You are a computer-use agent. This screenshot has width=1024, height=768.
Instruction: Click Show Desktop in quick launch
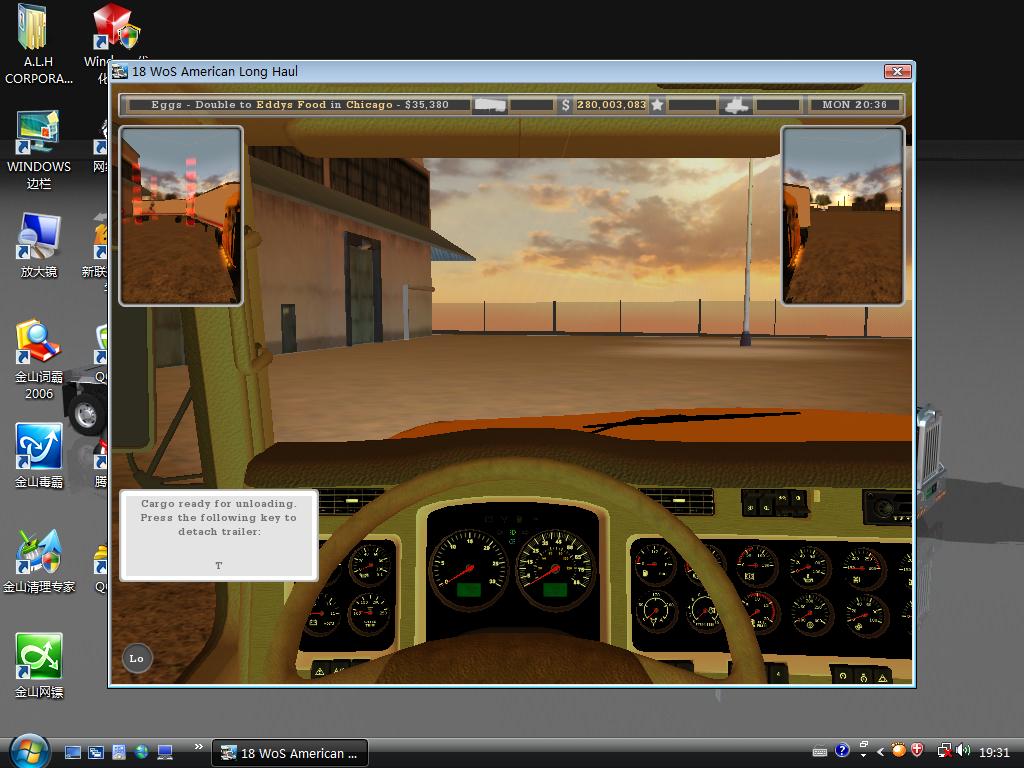(x=72, y=752)
